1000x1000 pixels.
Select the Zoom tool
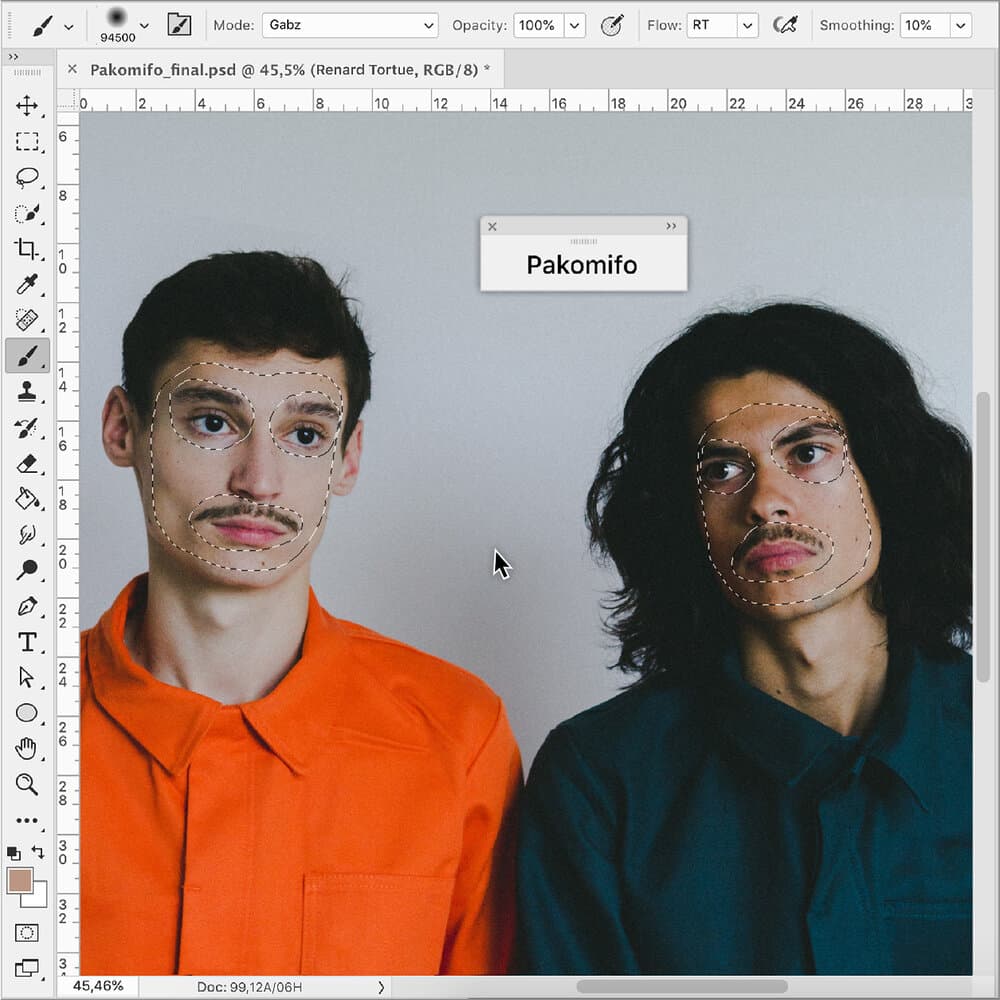(27, 785)
